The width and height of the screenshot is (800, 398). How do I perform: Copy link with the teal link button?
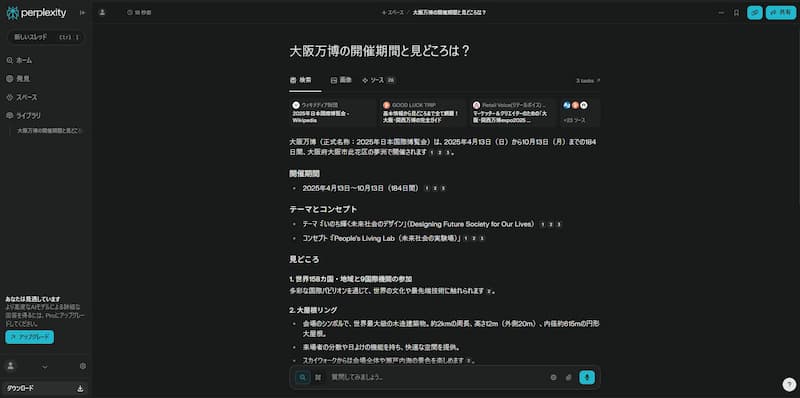pyautogui.click(x=755, y=13)
